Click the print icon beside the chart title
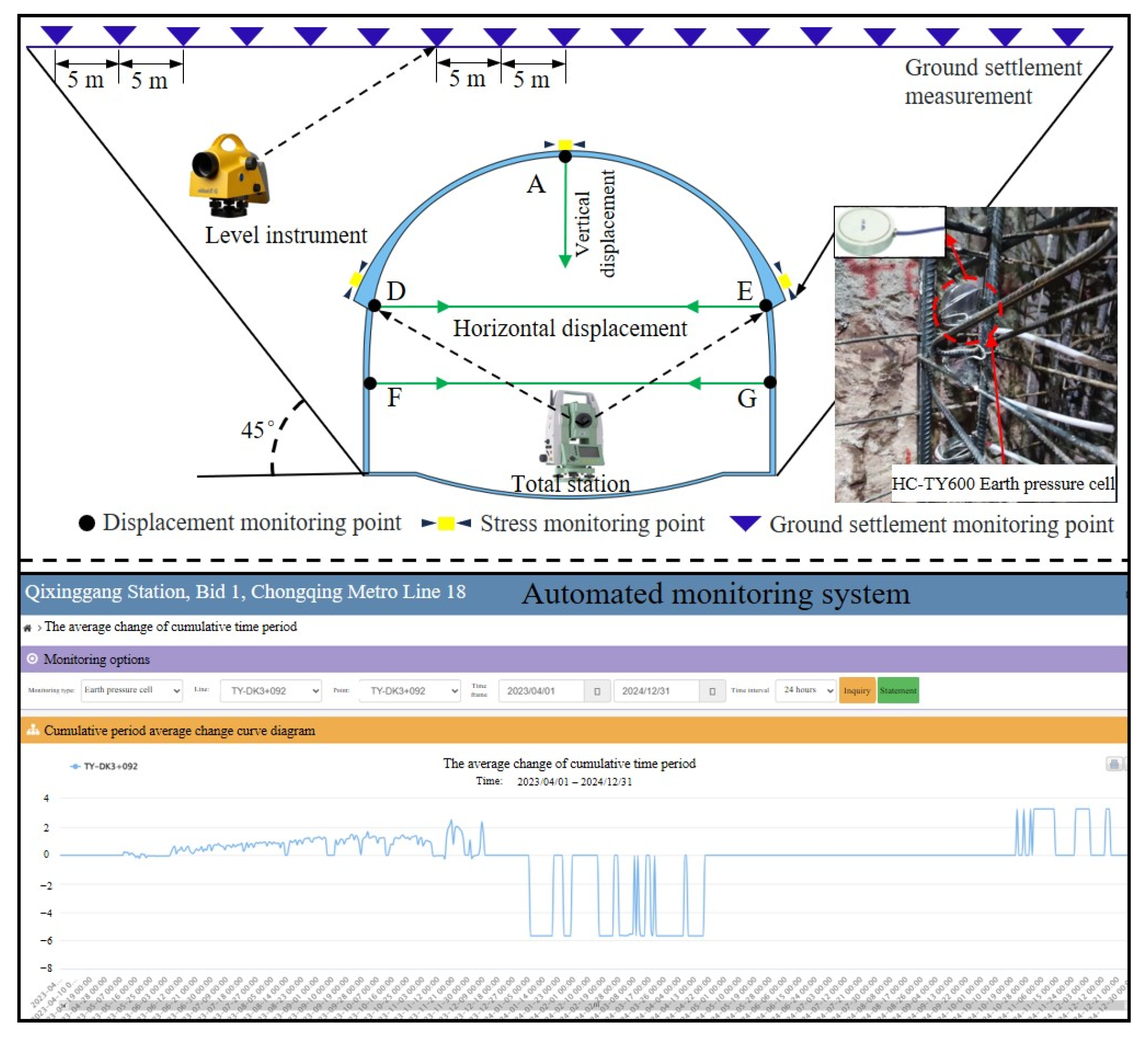 (1114, 764)
